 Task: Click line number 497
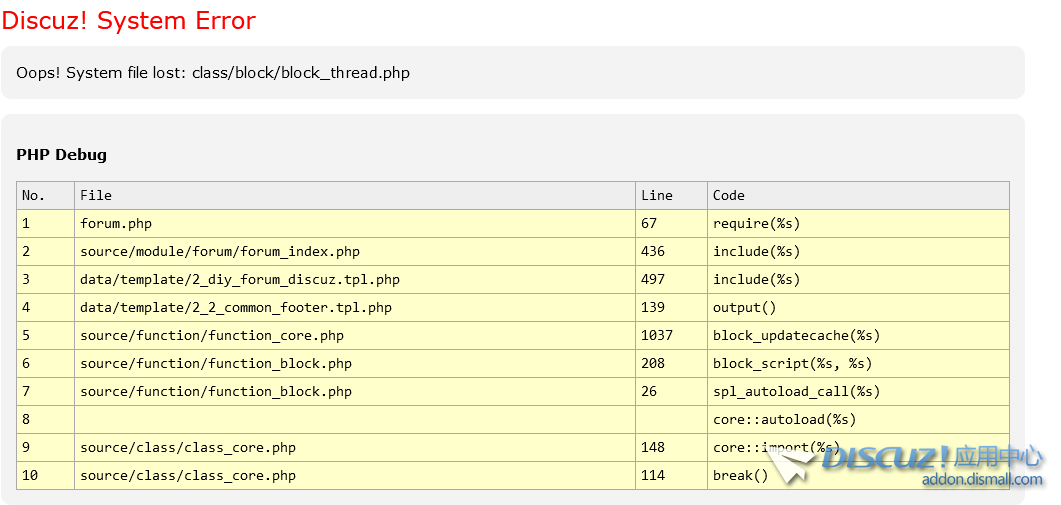(671, 280)
